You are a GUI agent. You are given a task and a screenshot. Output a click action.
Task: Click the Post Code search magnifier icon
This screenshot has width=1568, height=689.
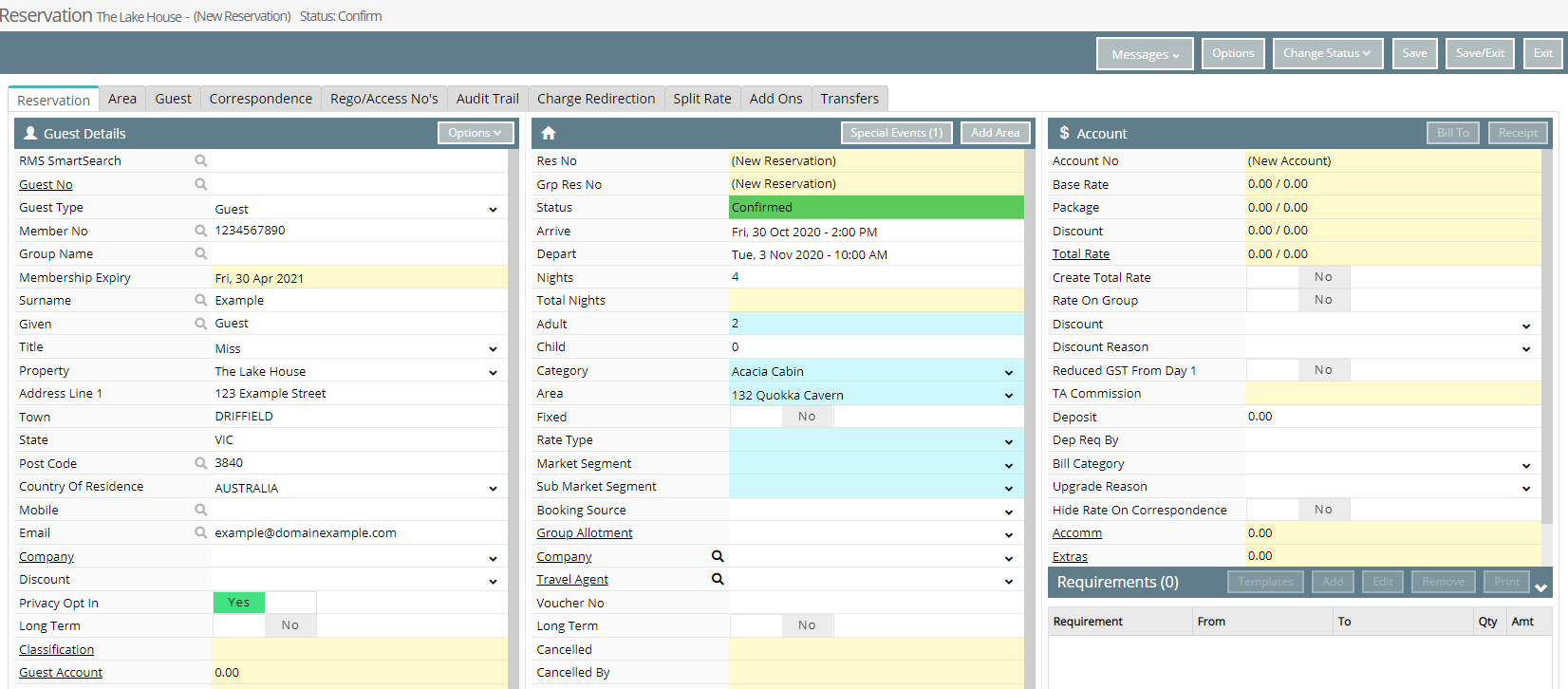[x=201, y=463]
